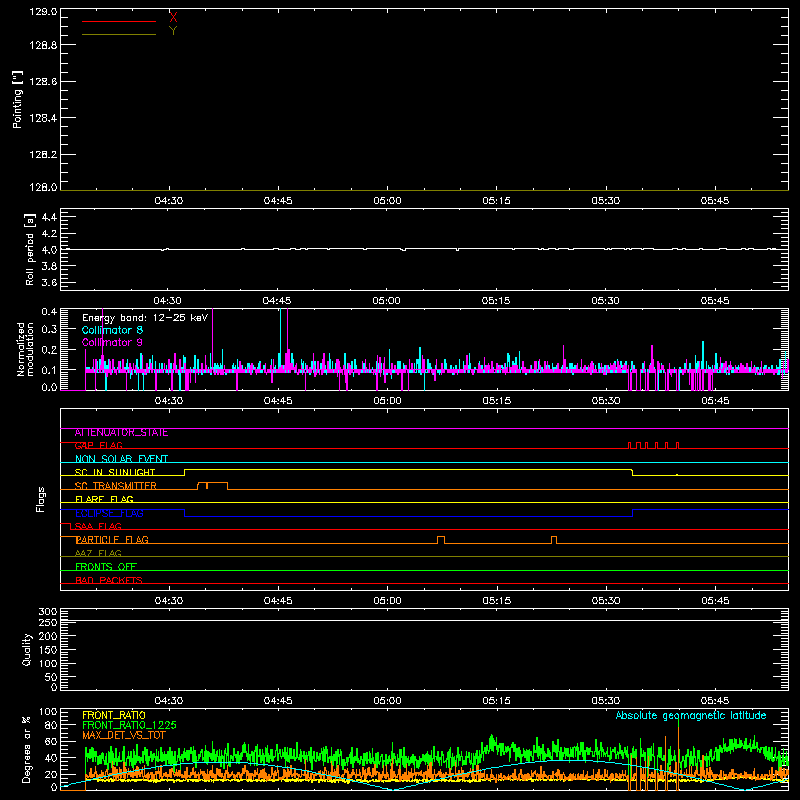Click the 'Quality' axis label
The width and height of the screenshot is (800, 800).
coord(27,649)
